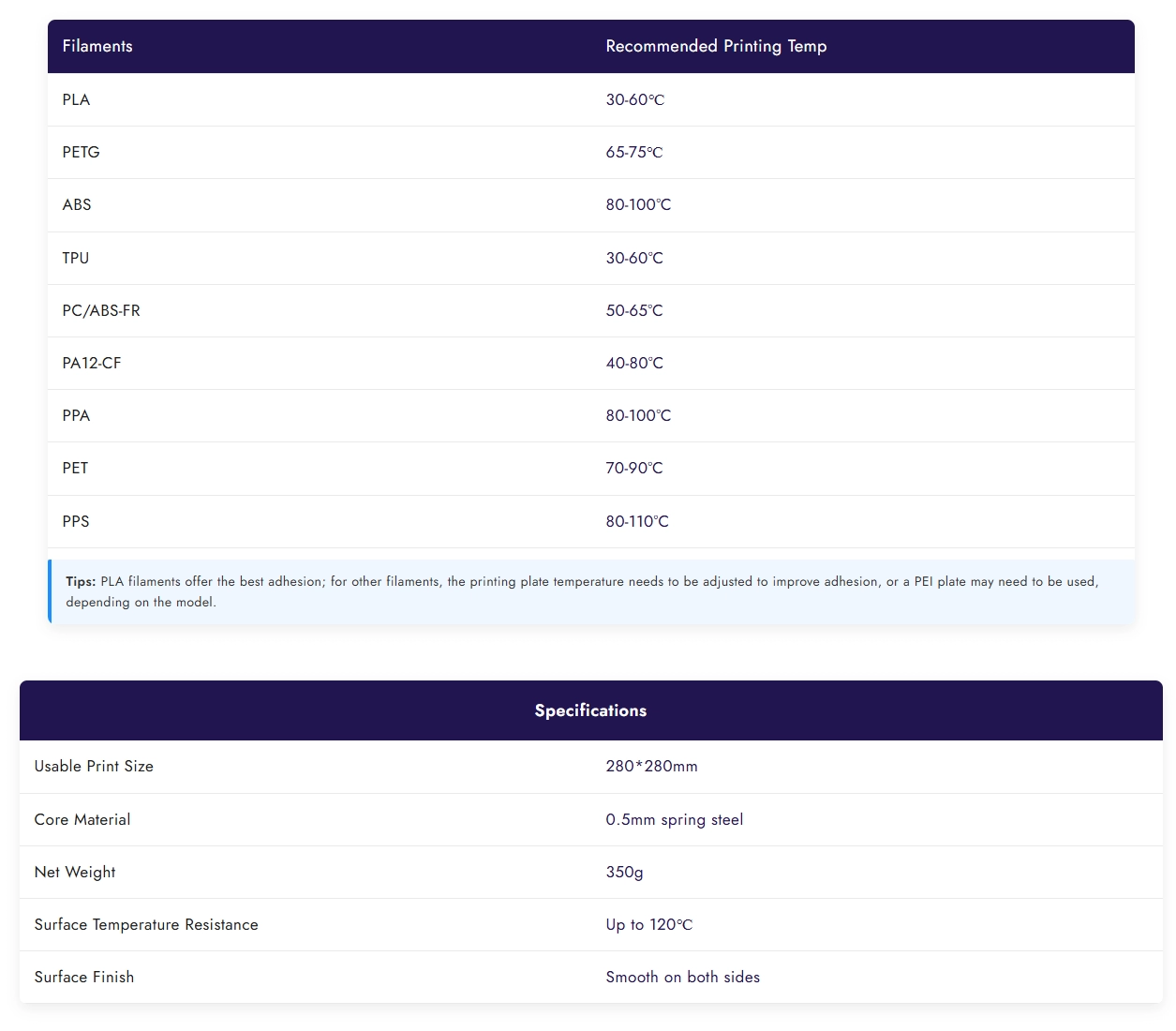Click the PETG temperature value 65-75°C
The width and height of the screenshot is (1176, 1031).
pyautogui.click(x=634, y=153)
